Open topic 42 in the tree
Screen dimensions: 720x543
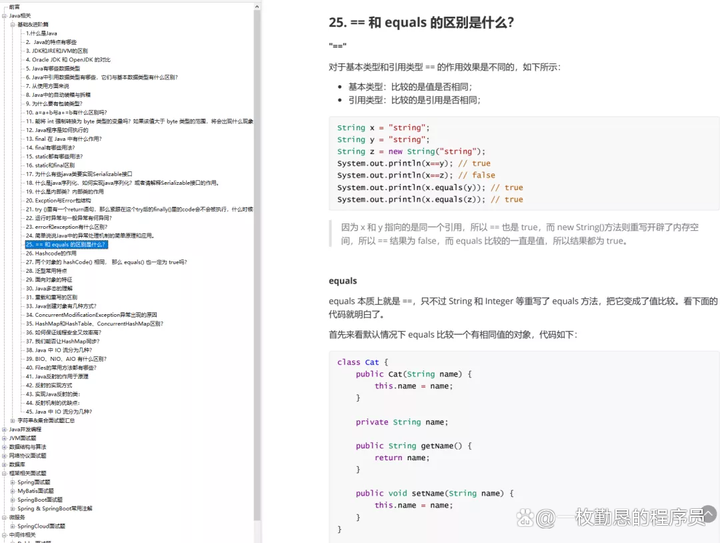[x=49, y=385]
